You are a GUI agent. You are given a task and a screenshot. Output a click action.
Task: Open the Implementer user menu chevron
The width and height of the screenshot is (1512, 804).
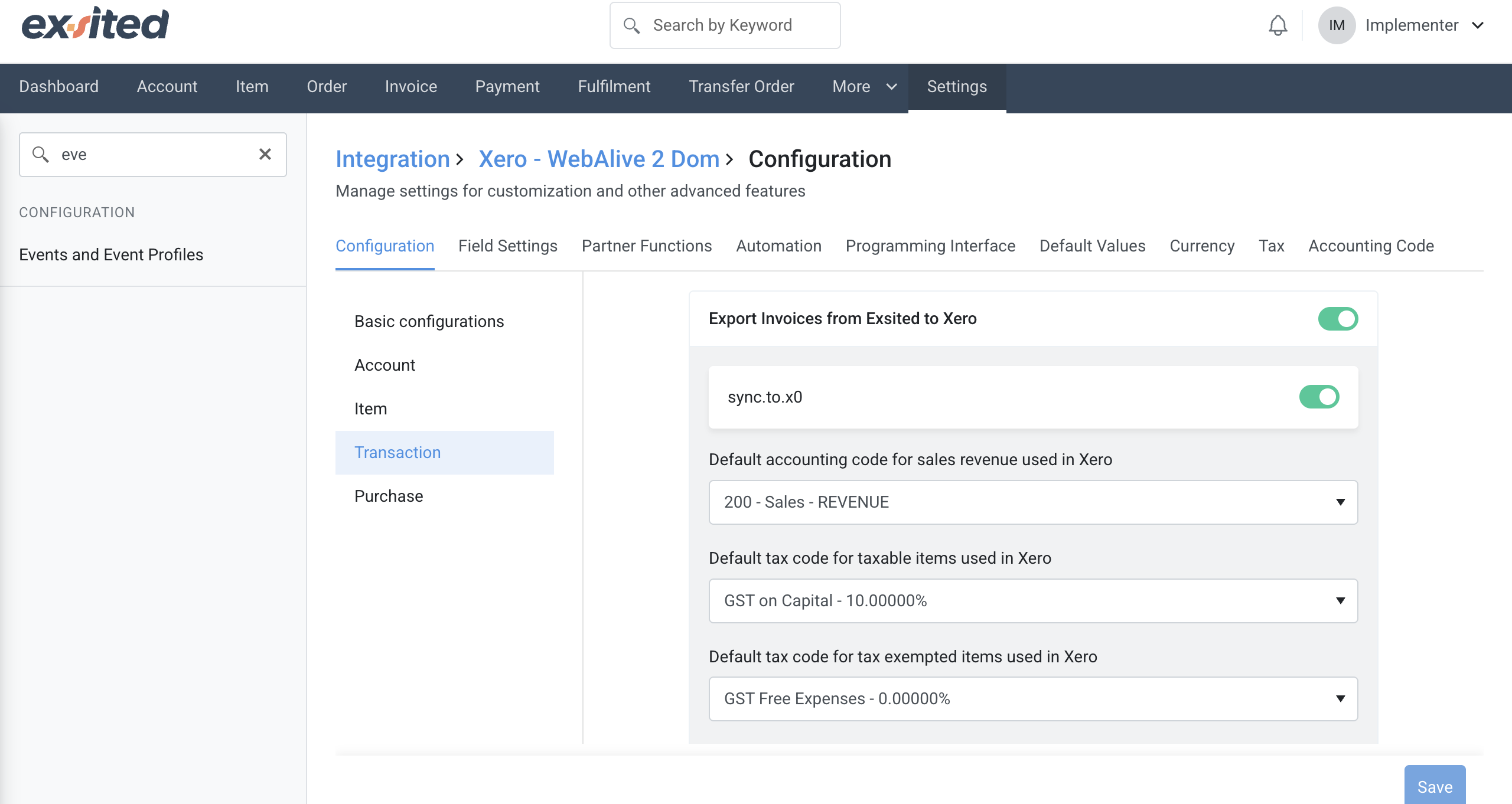point(1478,25)
